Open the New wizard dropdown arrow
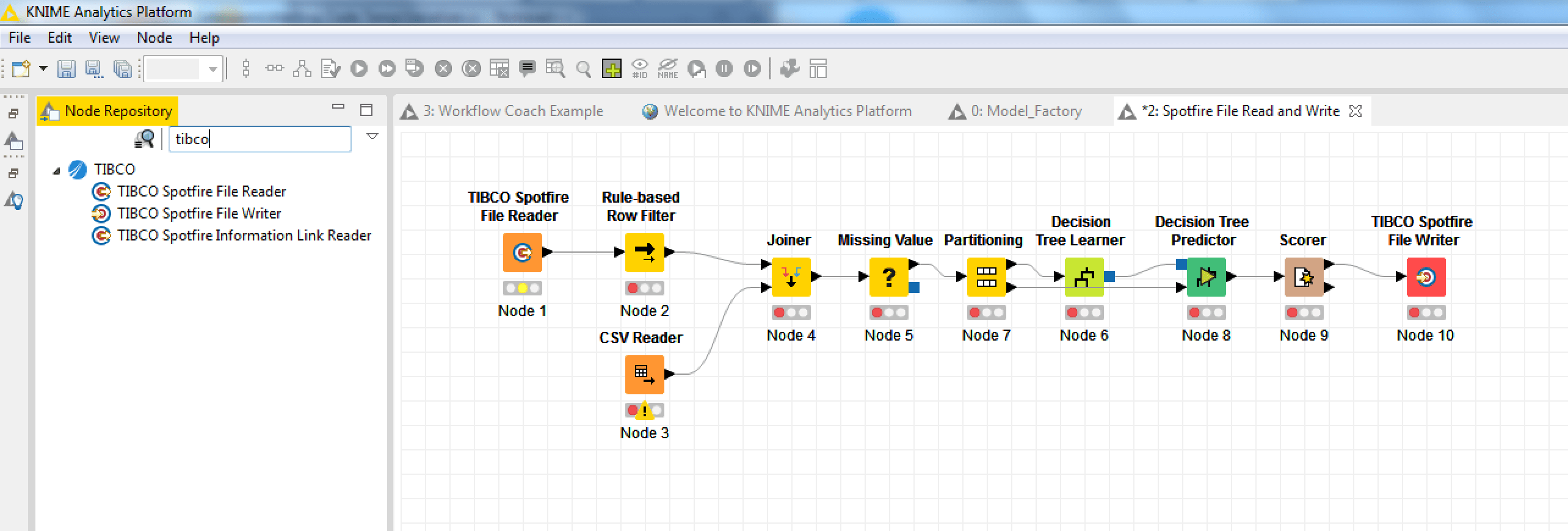The width and height of the screenshot is (1568, 531). 43,68
